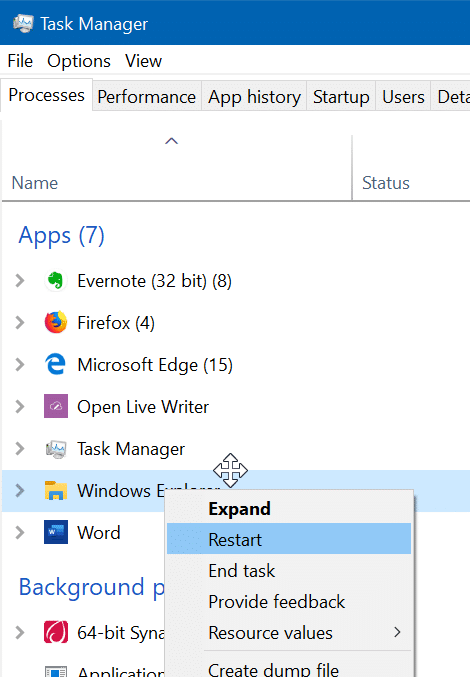
Task: Click the Word app icon
Action: [56, 532]
